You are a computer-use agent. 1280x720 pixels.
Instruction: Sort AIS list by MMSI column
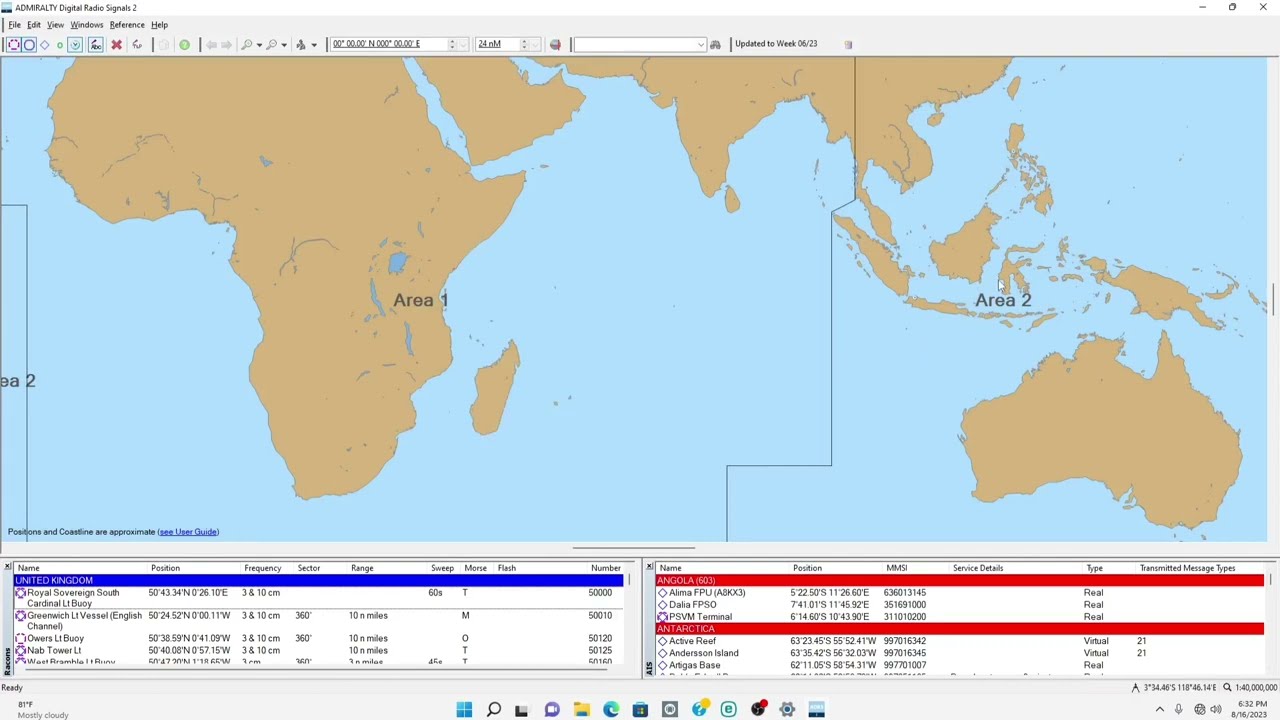click(896, 568)
